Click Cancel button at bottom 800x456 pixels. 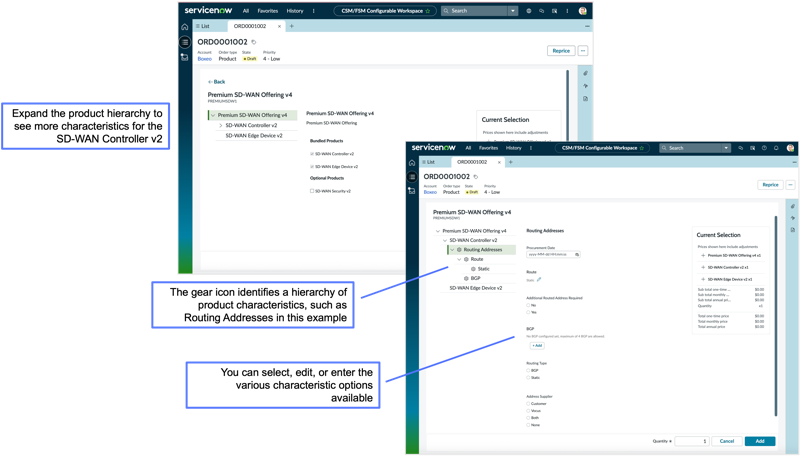[x=727, y=441]
